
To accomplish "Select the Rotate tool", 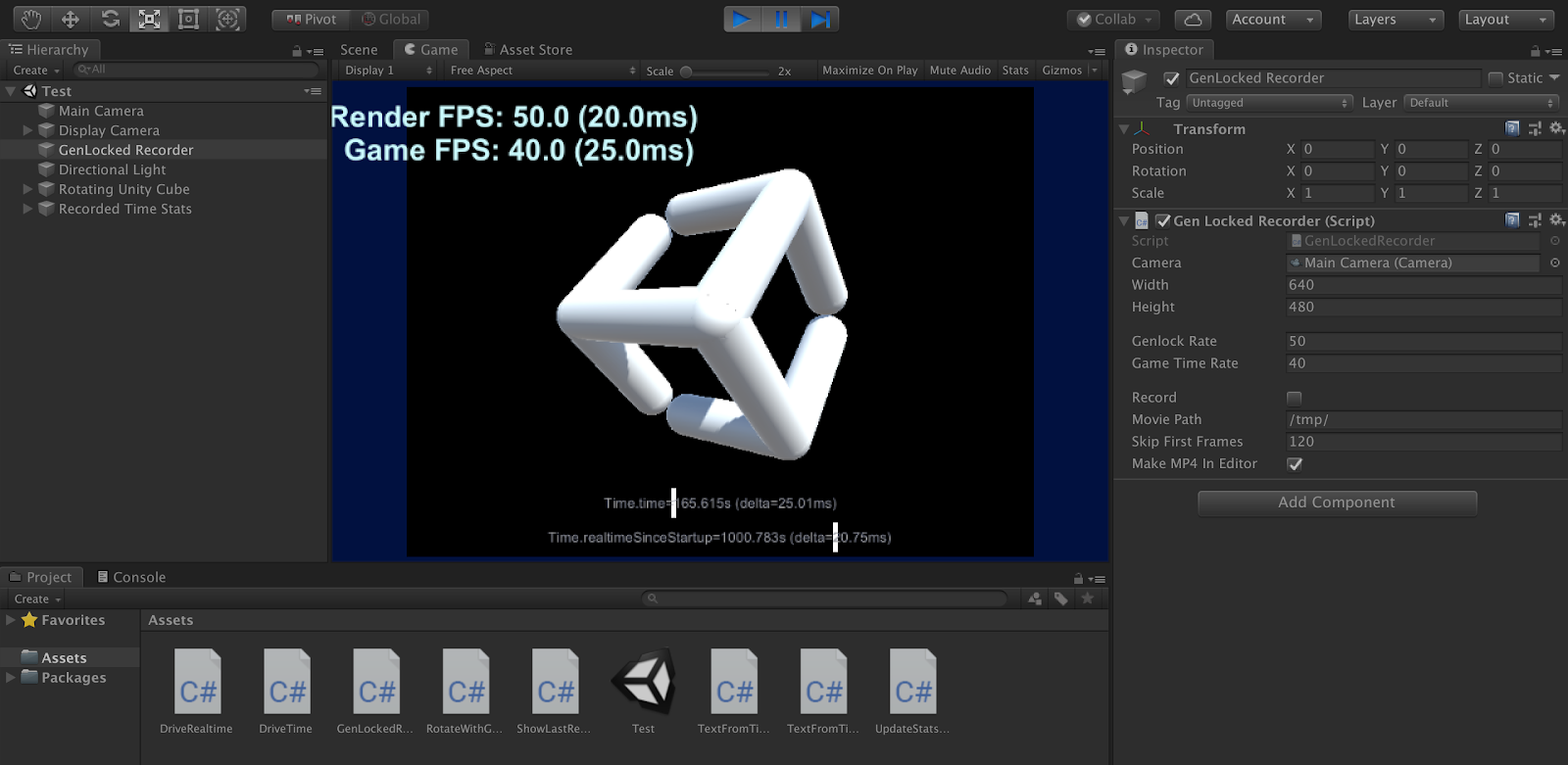I will [x=110, y=19].
